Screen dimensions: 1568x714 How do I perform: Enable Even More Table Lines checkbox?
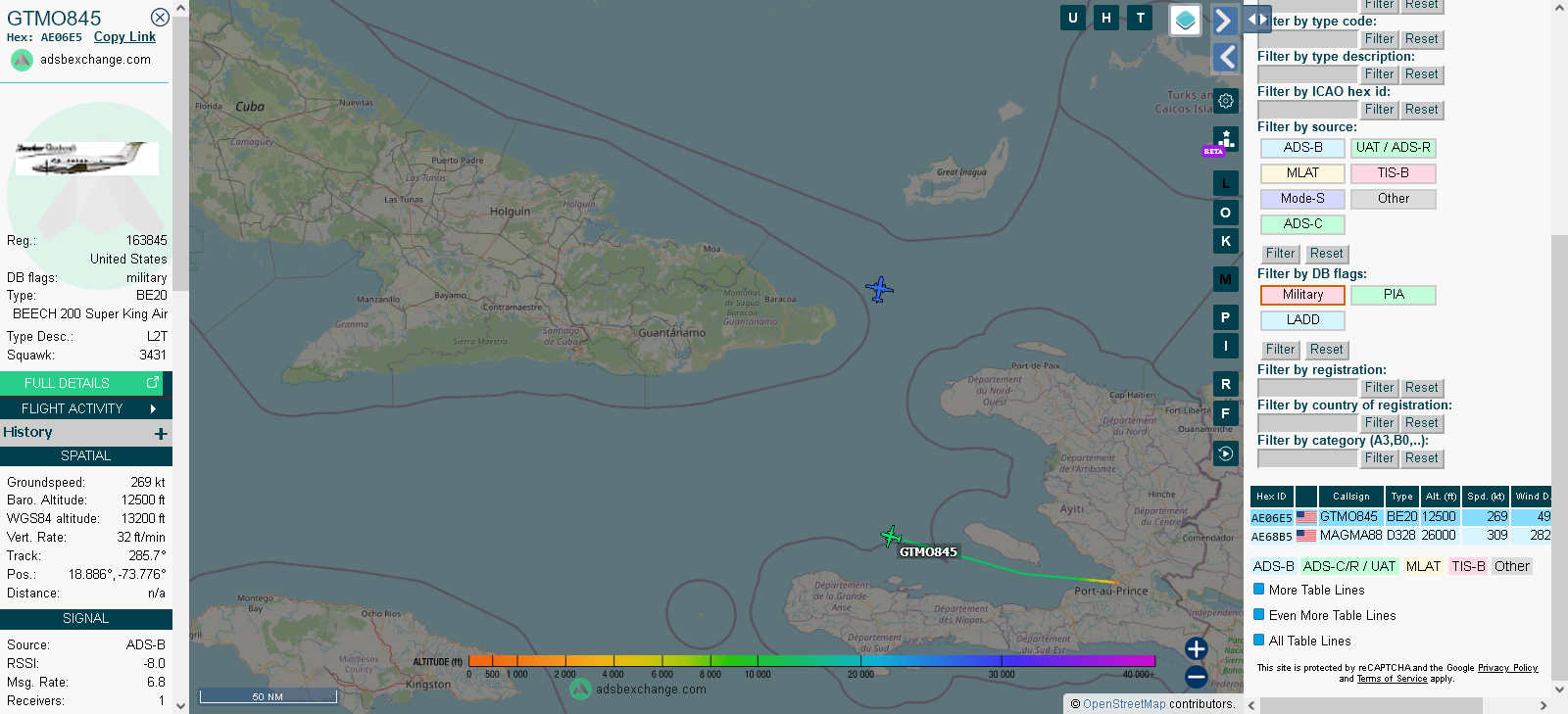tap(1259, 615)
